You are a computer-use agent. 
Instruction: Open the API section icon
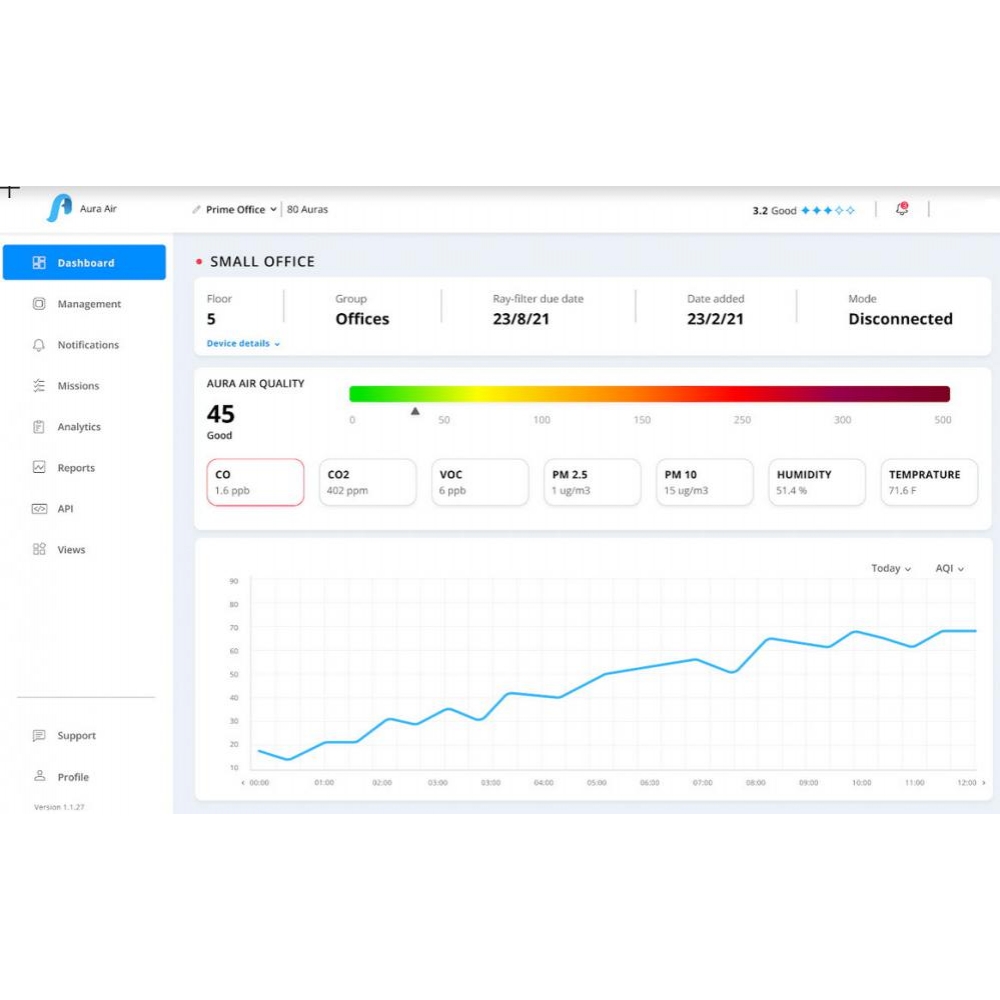coord(37,508)
